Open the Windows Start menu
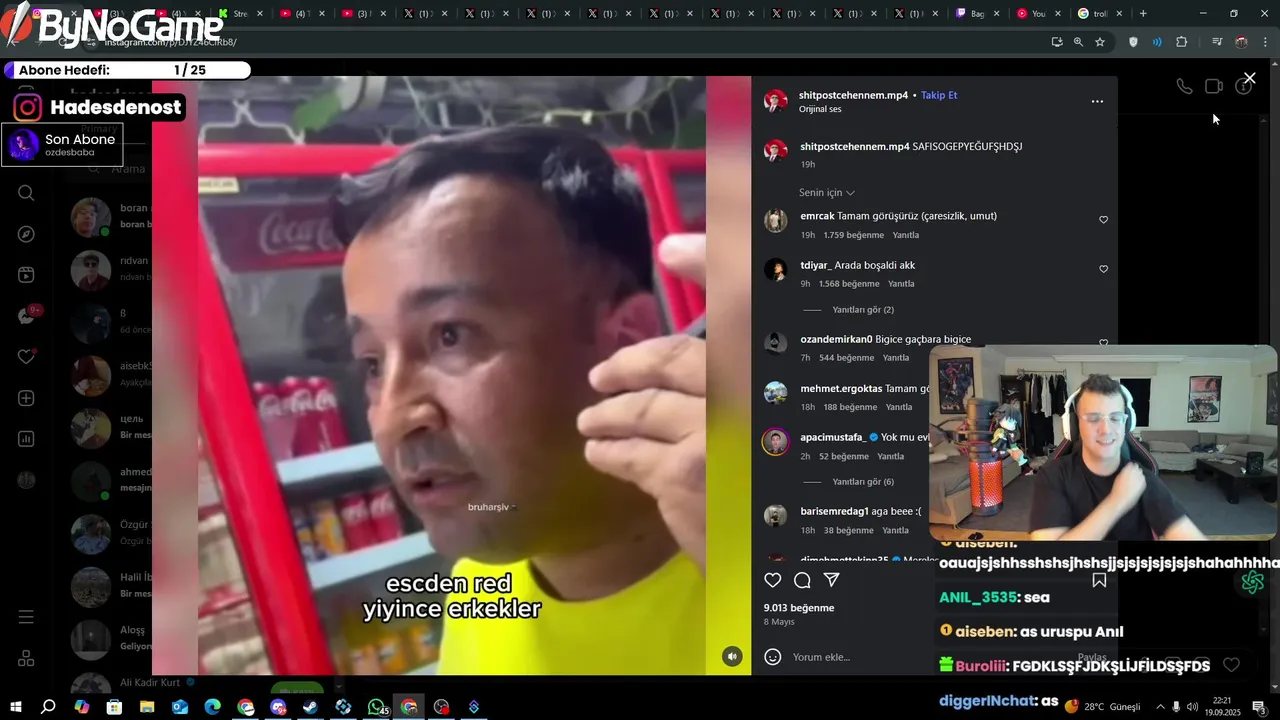The height and width of the screenshot is (720, 1280). coord(15,707)
